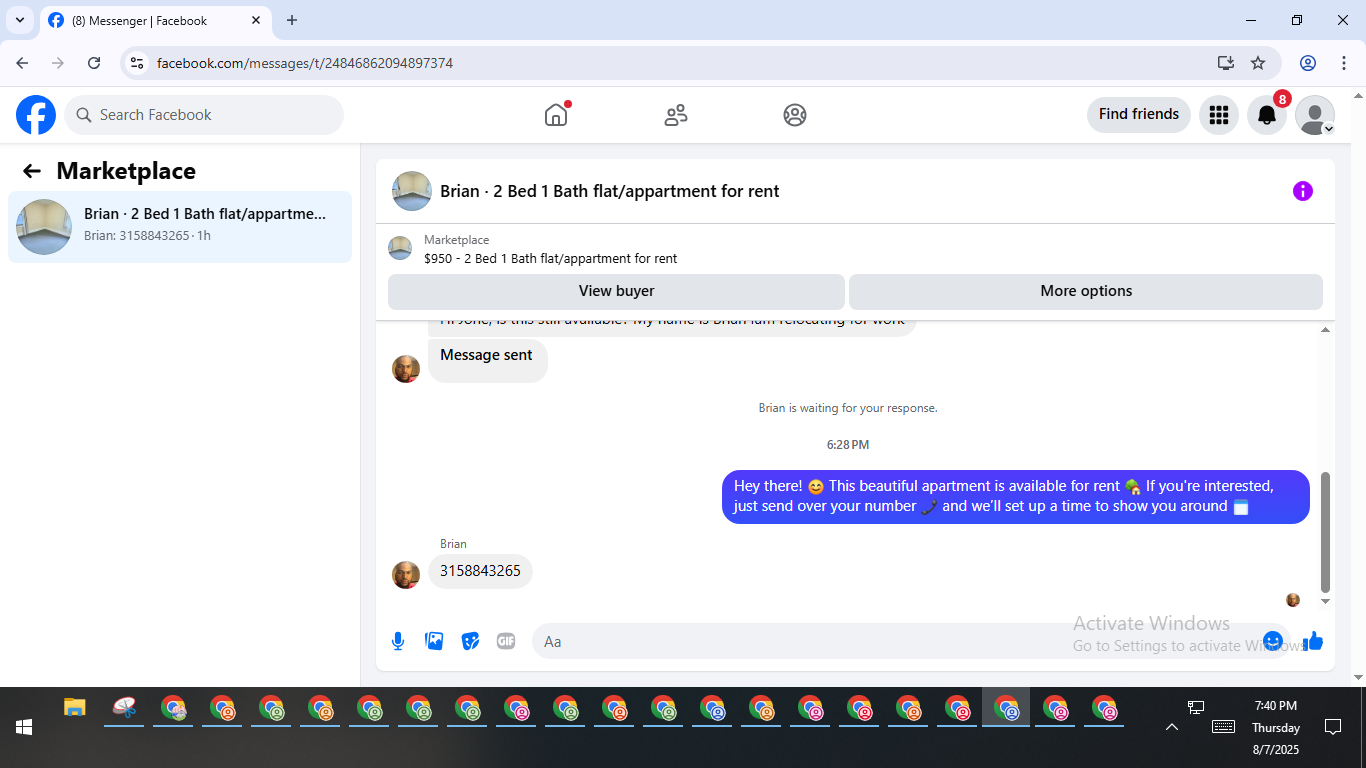Open the account menu avatar
Screen dimensions: 1366x768
pyautogui.click(x=1315, y=115)
